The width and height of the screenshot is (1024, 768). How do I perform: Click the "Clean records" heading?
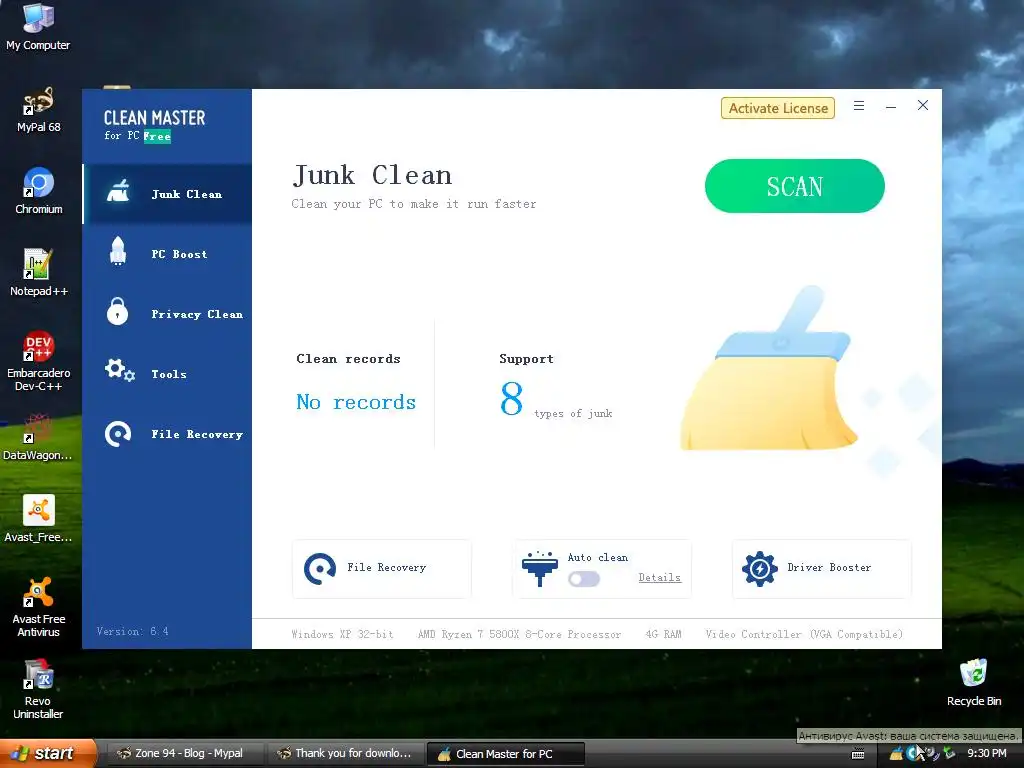[x=348, y=359]
